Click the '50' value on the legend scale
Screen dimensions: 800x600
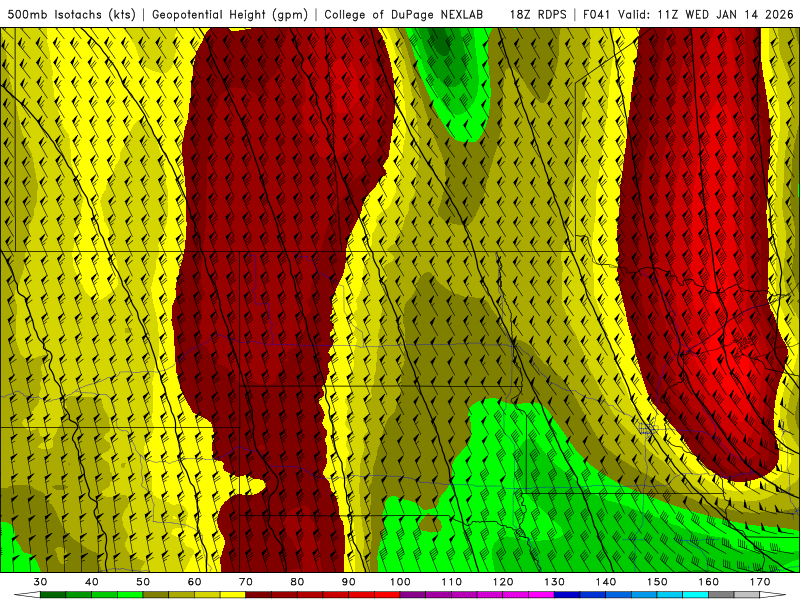[x=143, y=582]
